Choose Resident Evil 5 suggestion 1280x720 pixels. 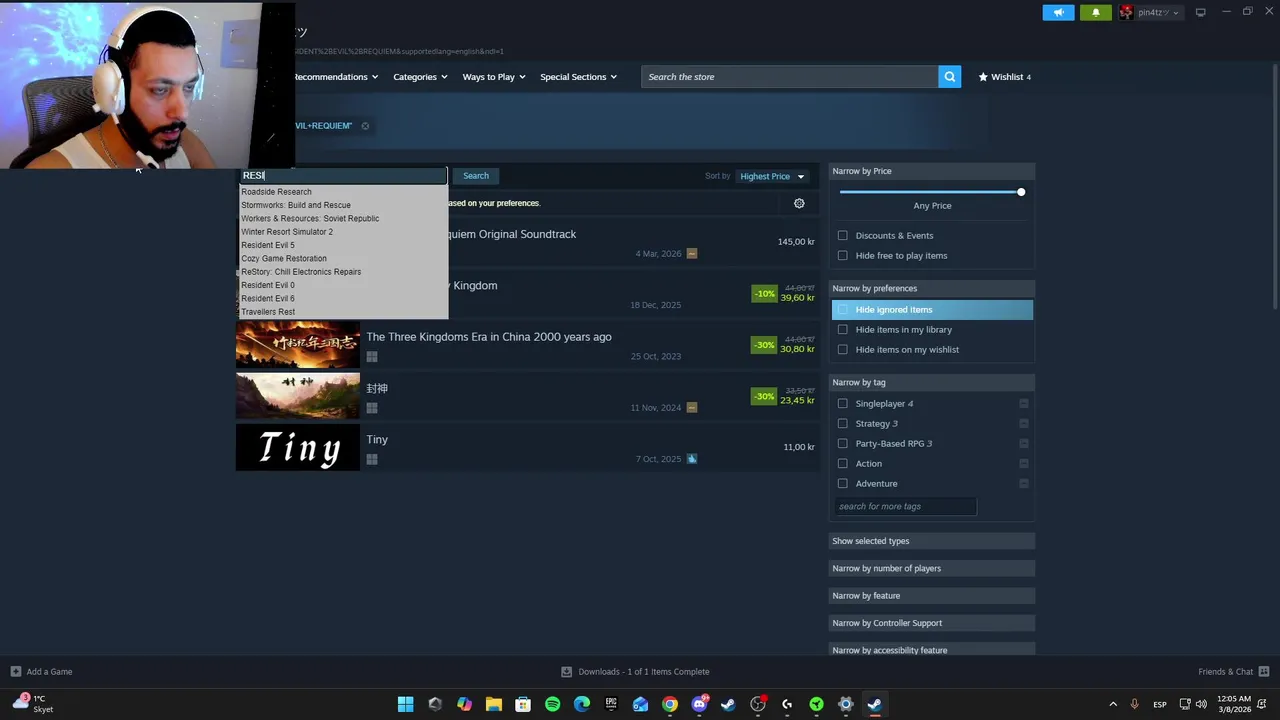click(x=268, y=245)
